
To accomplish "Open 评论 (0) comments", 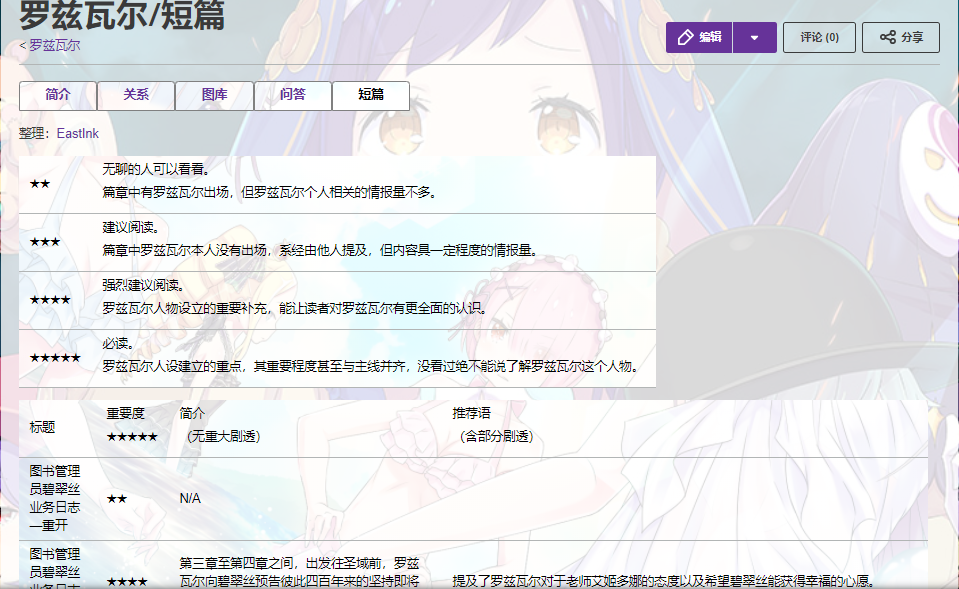I will point(819,37).
